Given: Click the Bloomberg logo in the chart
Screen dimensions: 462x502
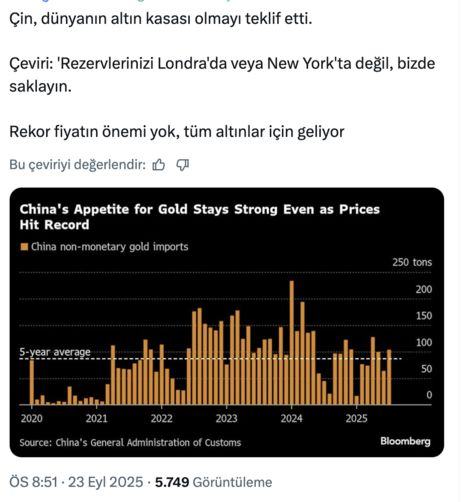Looking at the screenshot, I should tap(405, 441).
